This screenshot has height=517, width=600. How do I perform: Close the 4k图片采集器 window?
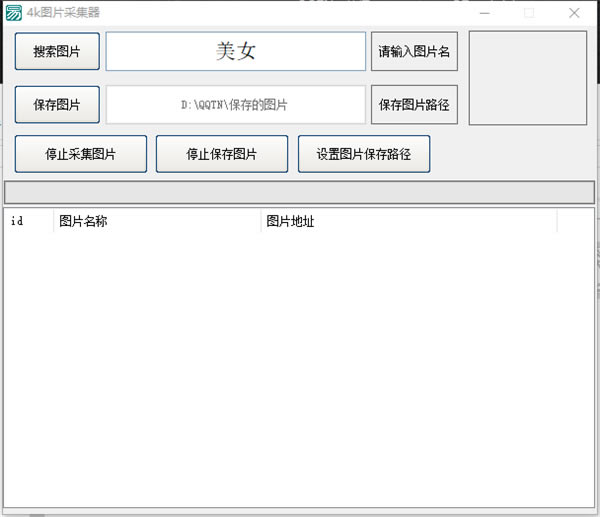pyautogui.click(x=574, y=13)
